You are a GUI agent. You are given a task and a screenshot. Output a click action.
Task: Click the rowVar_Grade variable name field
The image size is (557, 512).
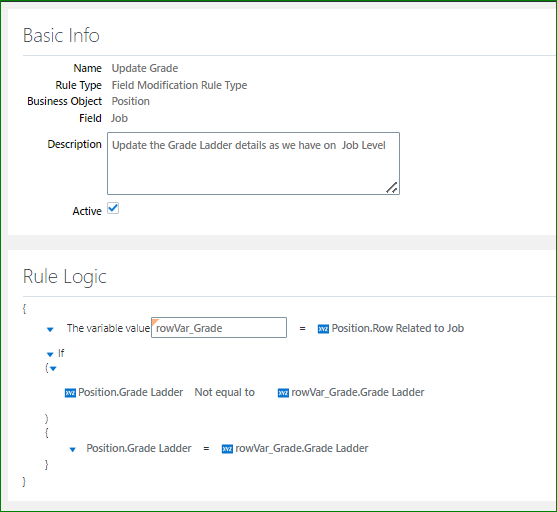click(x=219, y=328)
